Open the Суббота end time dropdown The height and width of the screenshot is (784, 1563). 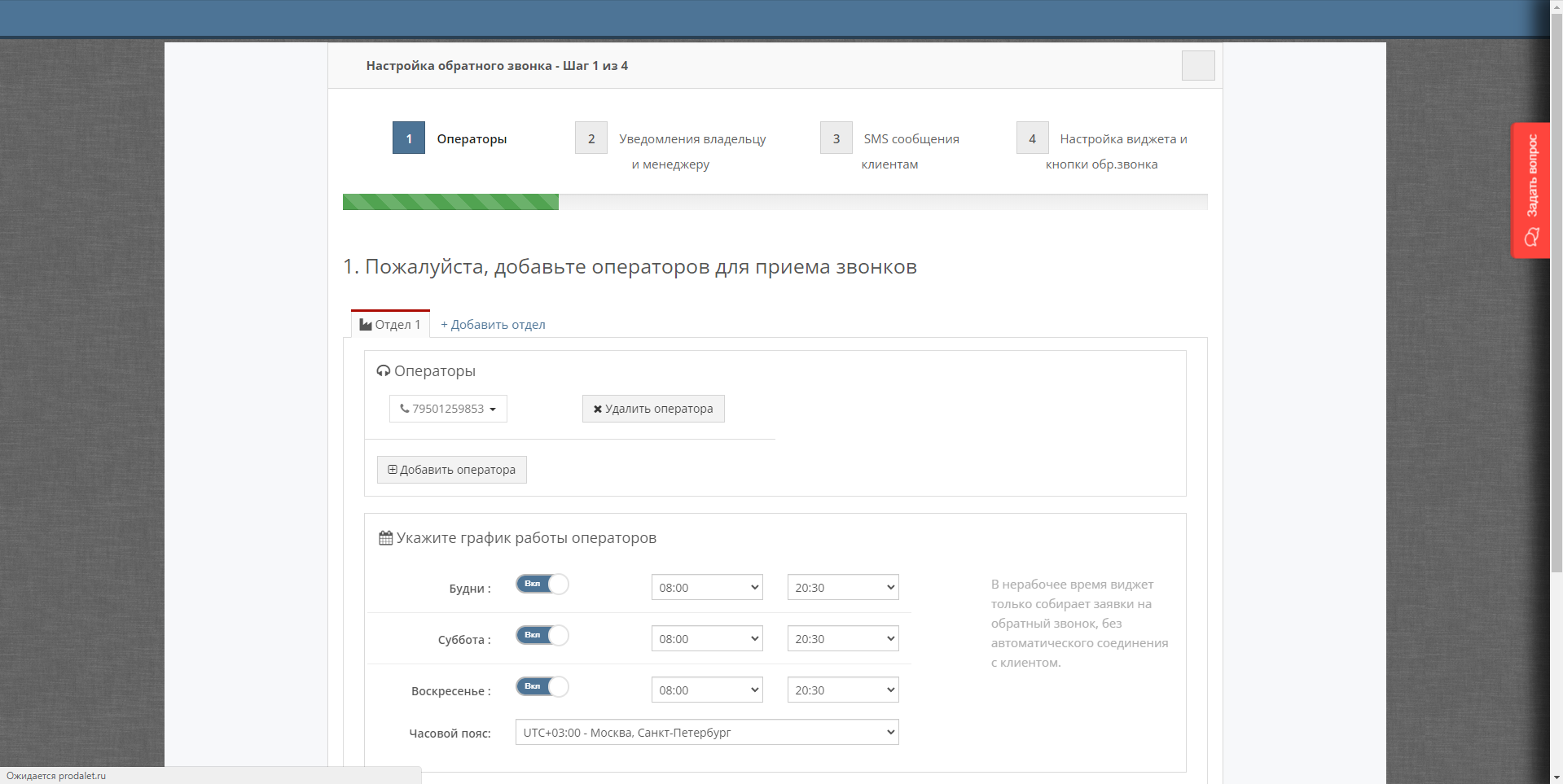tap(843, 639)
